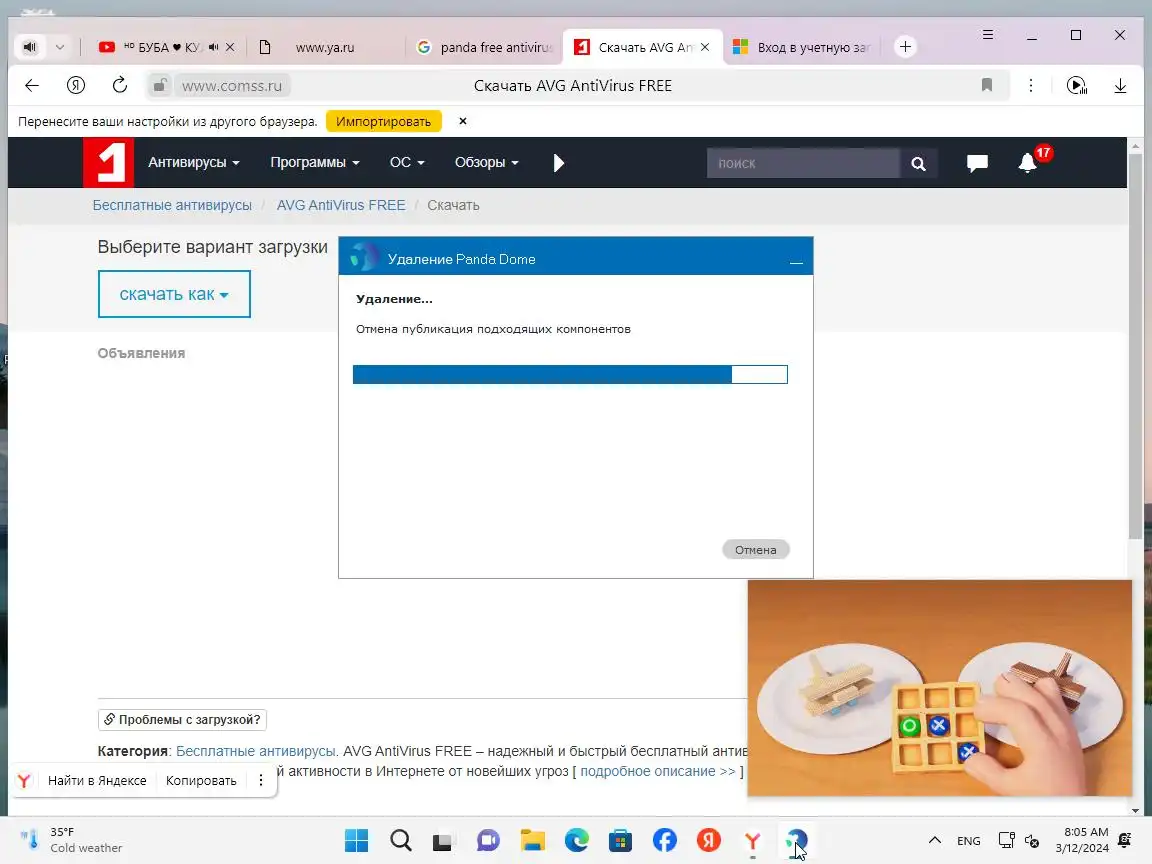Open the Windows Start button

tap(356, 840)
